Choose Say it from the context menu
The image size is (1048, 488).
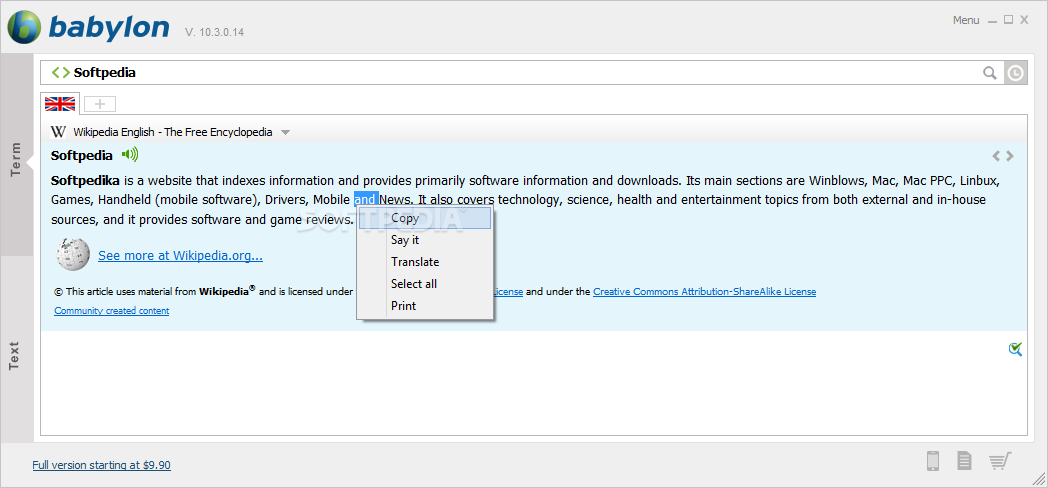coord(425,240)
